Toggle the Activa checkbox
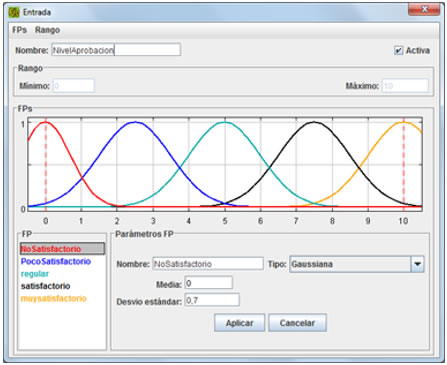 (x=398, y=50)
